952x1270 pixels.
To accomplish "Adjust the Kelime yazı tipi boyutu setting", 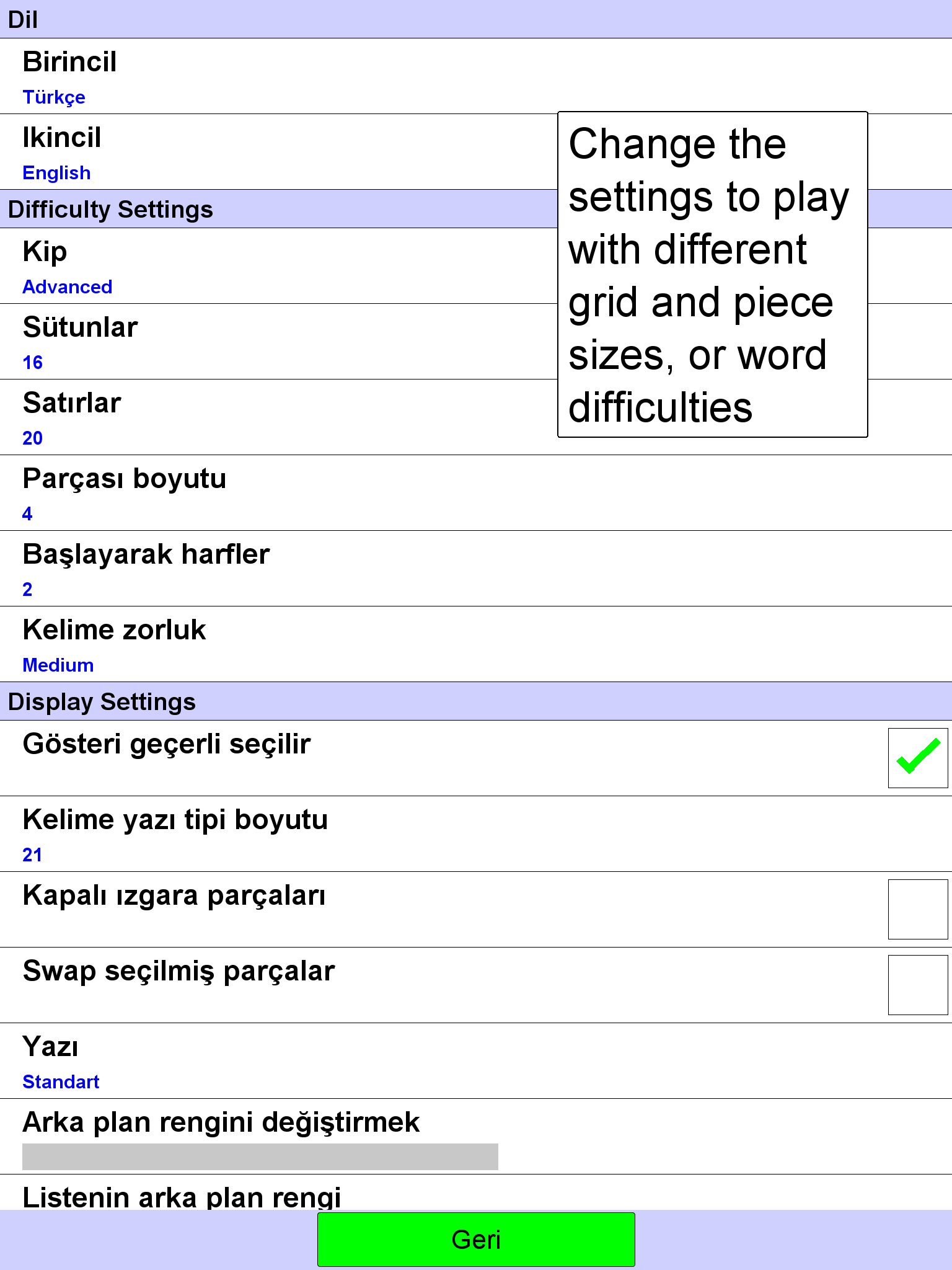I will (x=476, y=834).
